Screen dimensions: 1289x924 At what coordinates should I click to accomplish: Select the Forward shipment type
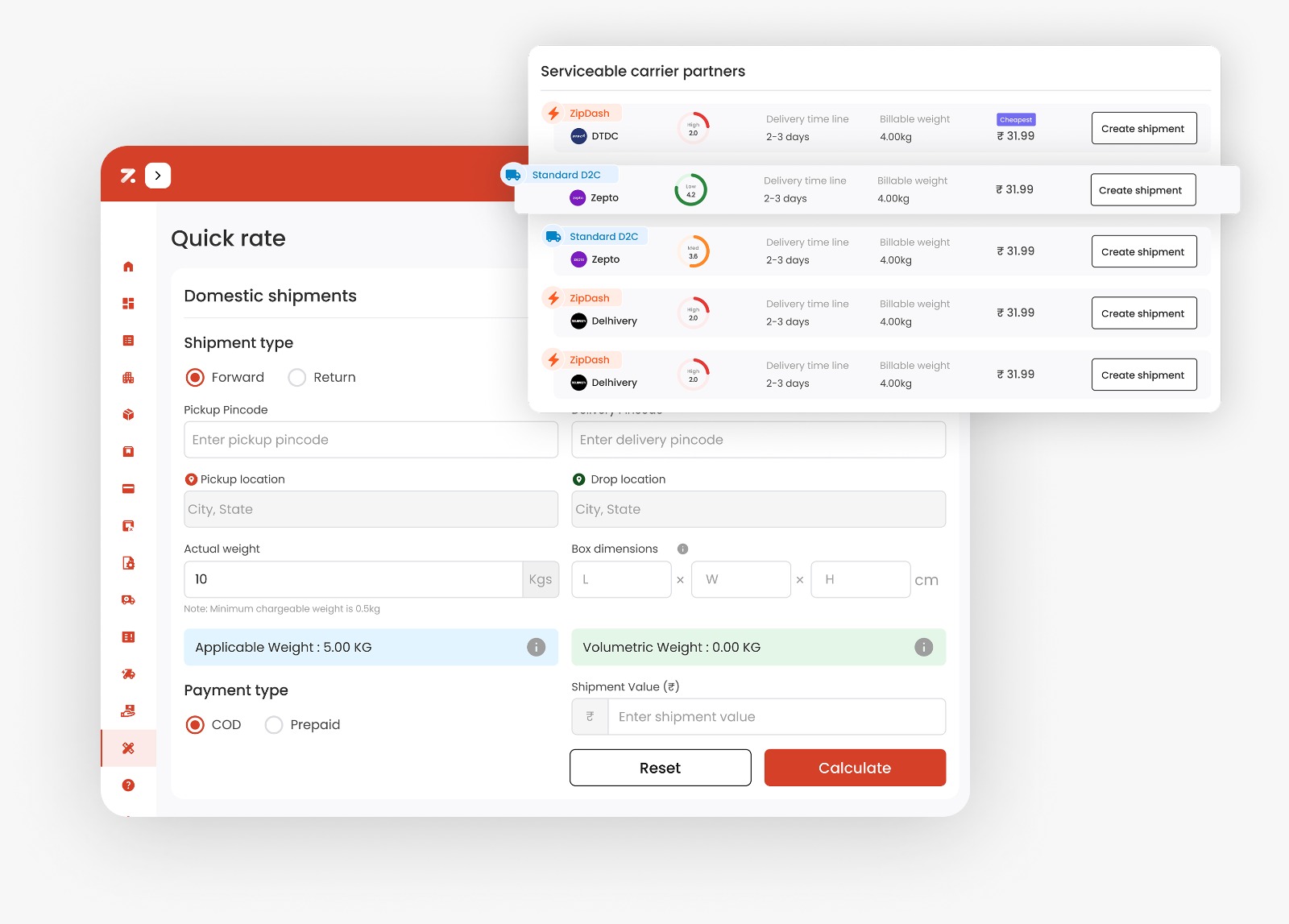tap(196, 378)
